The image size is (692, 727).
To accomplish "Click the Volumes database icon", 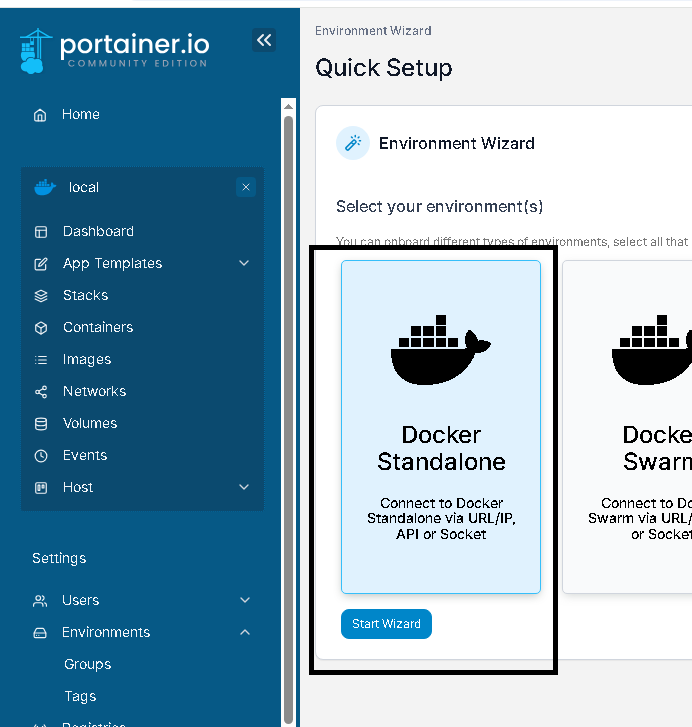I will 41,424.
